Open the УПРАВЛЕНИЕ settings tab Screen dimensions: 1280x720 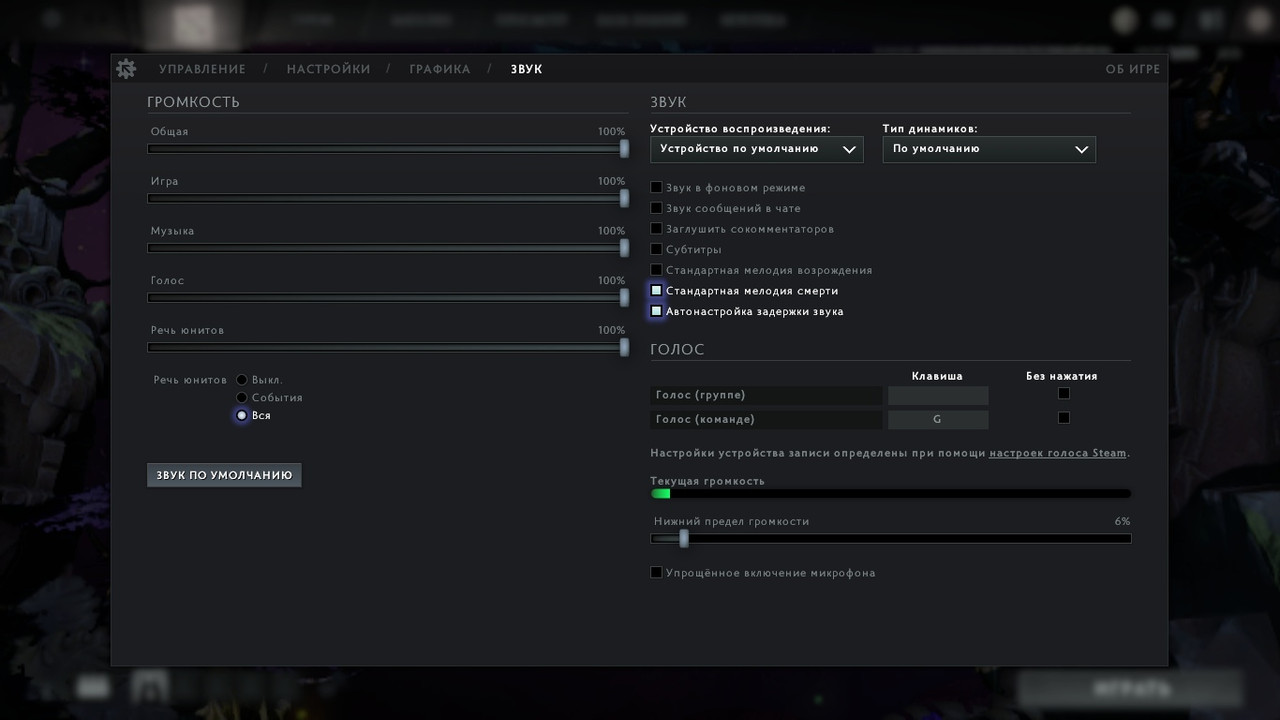pyautogui.click(x=201, y=69)
